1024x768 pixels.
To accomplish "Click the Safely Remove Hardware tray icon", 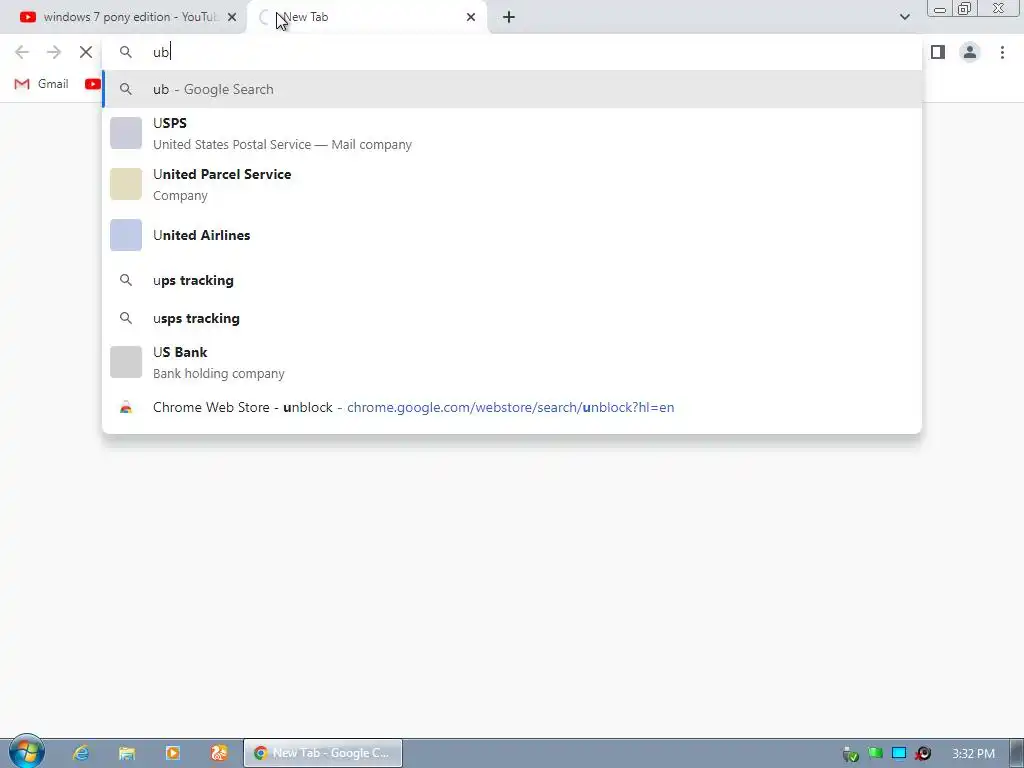I will click(x=850, y=754).
